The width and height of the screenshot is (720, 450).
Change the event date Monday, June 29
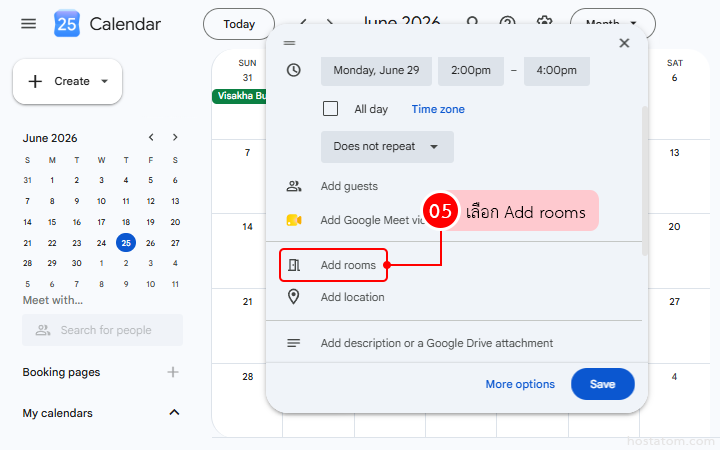[x=376, y=70]
